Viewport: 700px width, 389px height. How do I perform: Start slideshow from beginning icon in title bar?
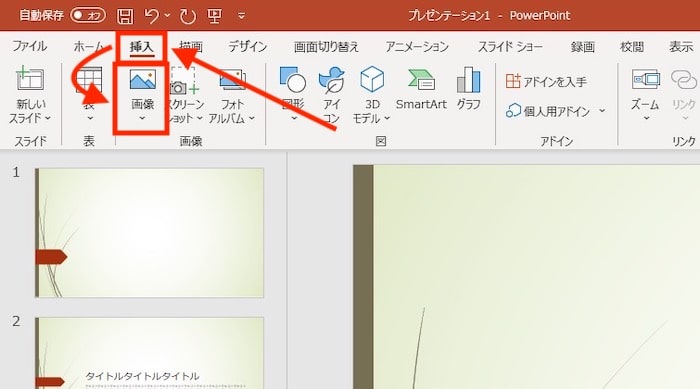pyautogui.click(x=215, y=16)
